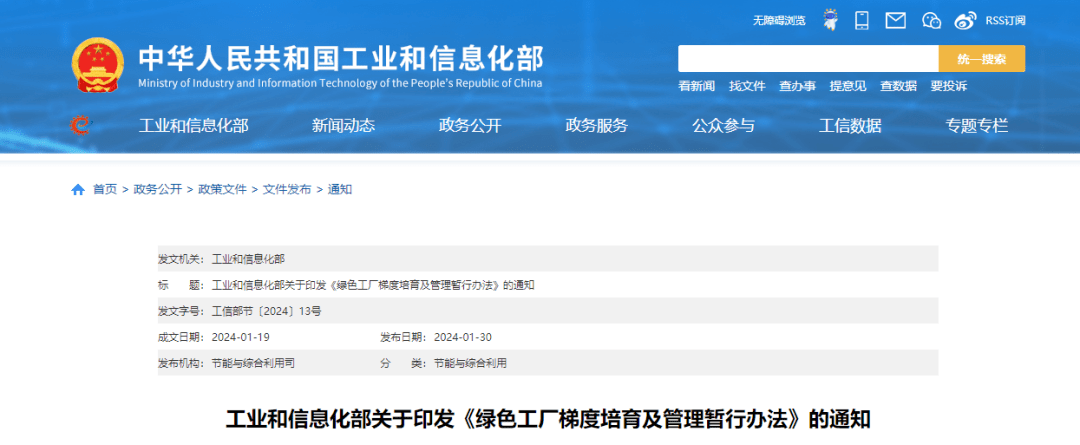
Task: Open the WeChat icon
Action: pyautogui.click(x=931, y=20)
